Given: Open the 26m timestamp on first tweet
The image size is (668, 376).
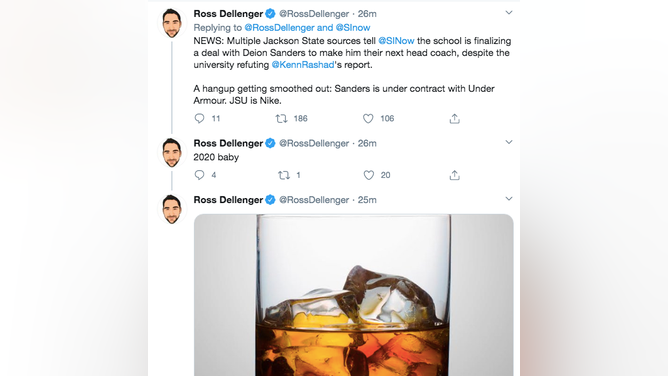Looking at the screenshot, I should [367, 14].
